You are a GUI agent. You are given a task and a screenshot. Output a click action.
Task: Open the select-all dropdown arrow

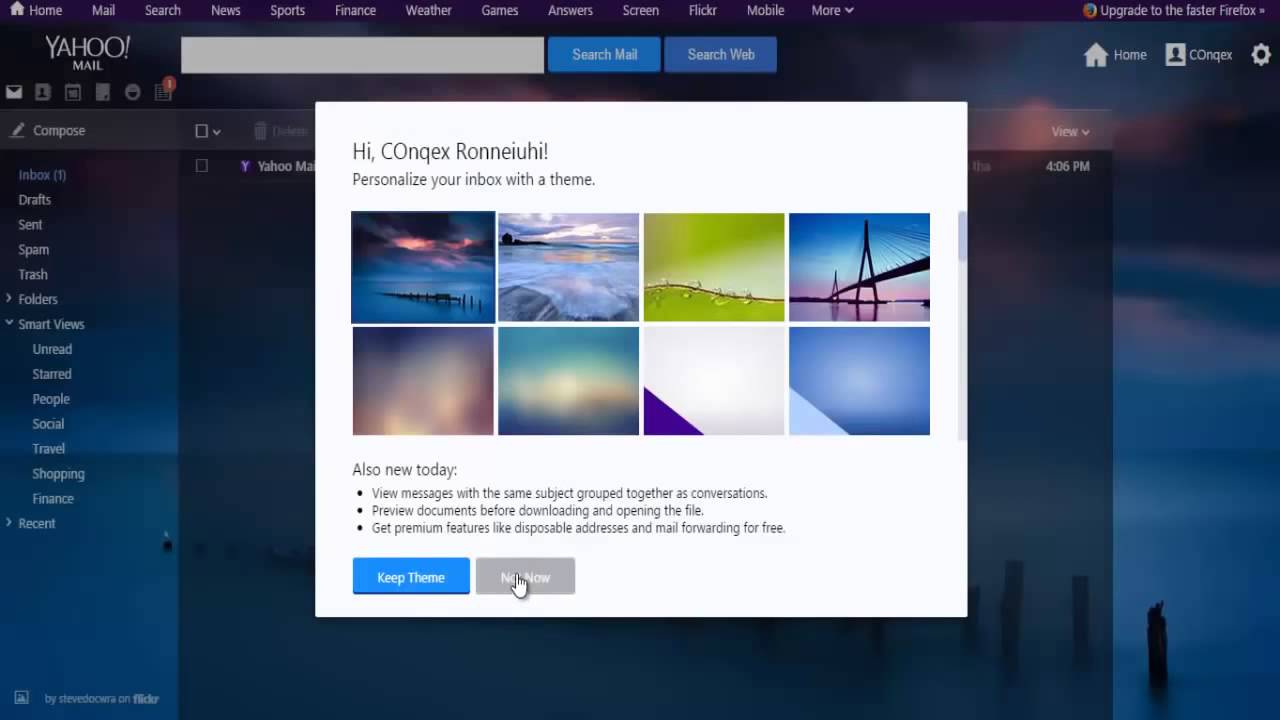(x=216, y=132)
